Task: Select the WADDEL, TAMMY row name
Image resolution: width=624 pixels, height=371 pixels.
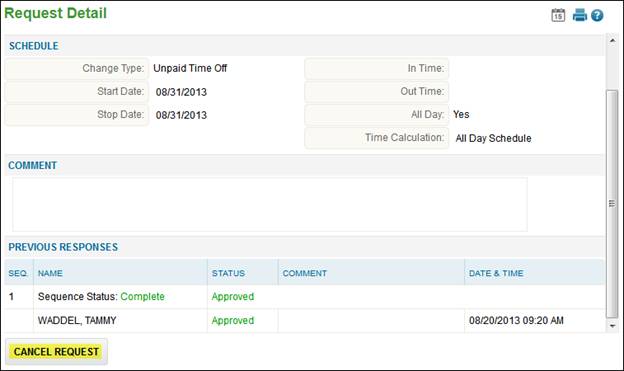Action: coord(77,320)
